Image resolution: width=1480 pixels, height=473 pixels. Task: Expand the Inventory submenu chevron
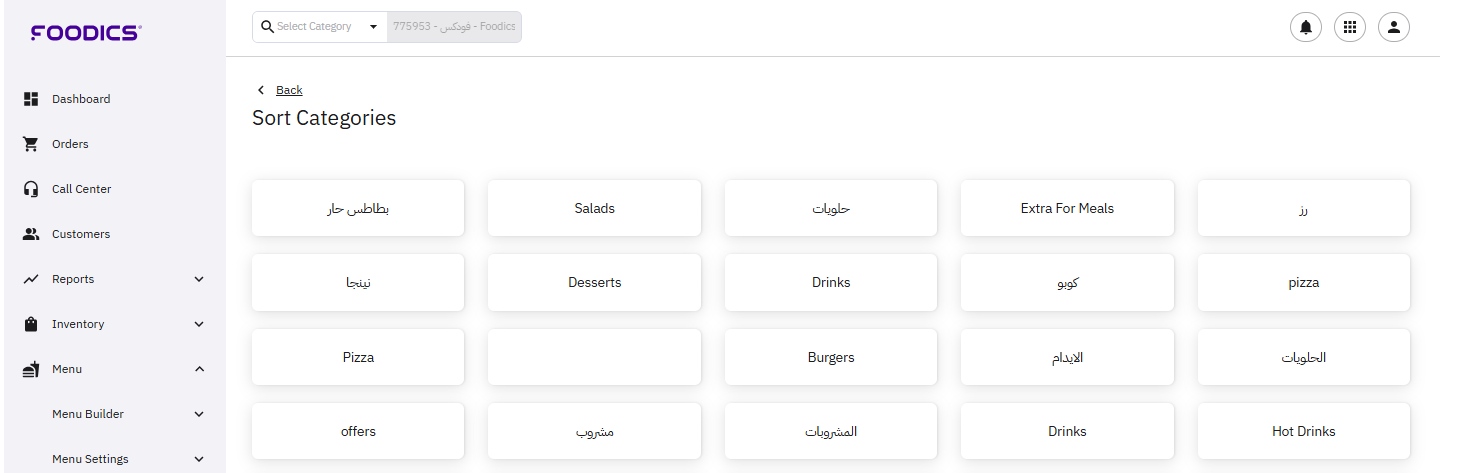click(x=199, y=324)
